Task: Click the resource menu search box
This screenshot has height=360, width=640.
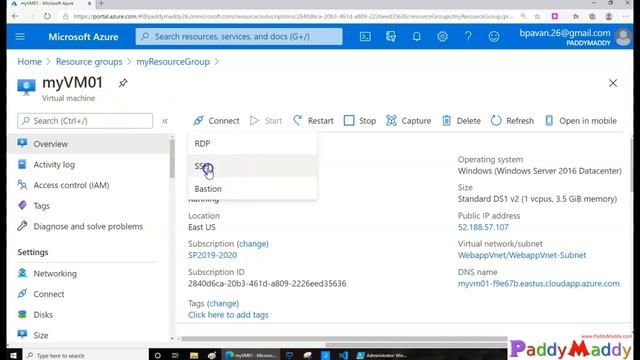Action: [x=85, y=121]
